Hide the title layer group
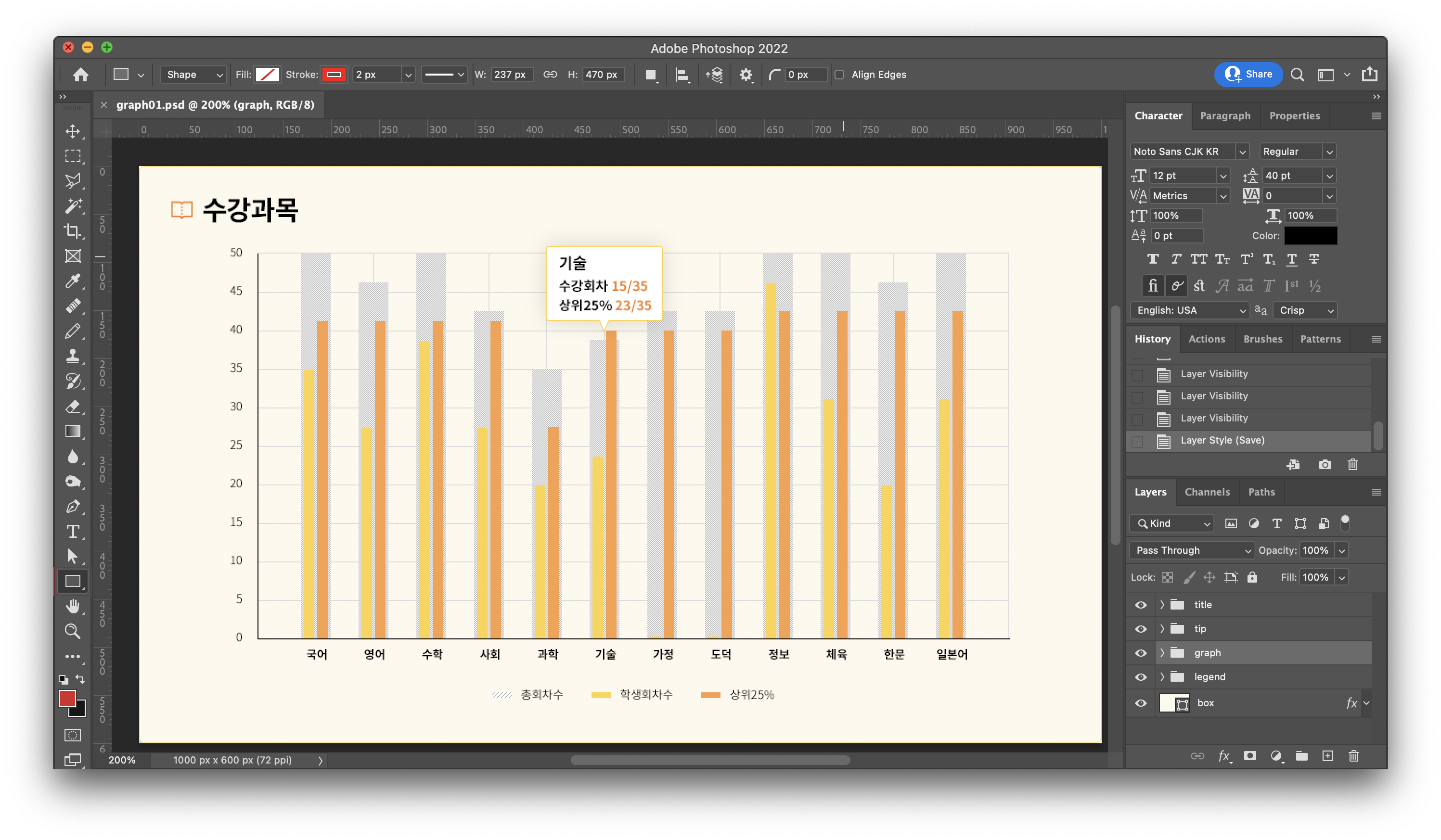Image resolution: width=1441 pixels, height=840 pixels. coord(1140,605)
